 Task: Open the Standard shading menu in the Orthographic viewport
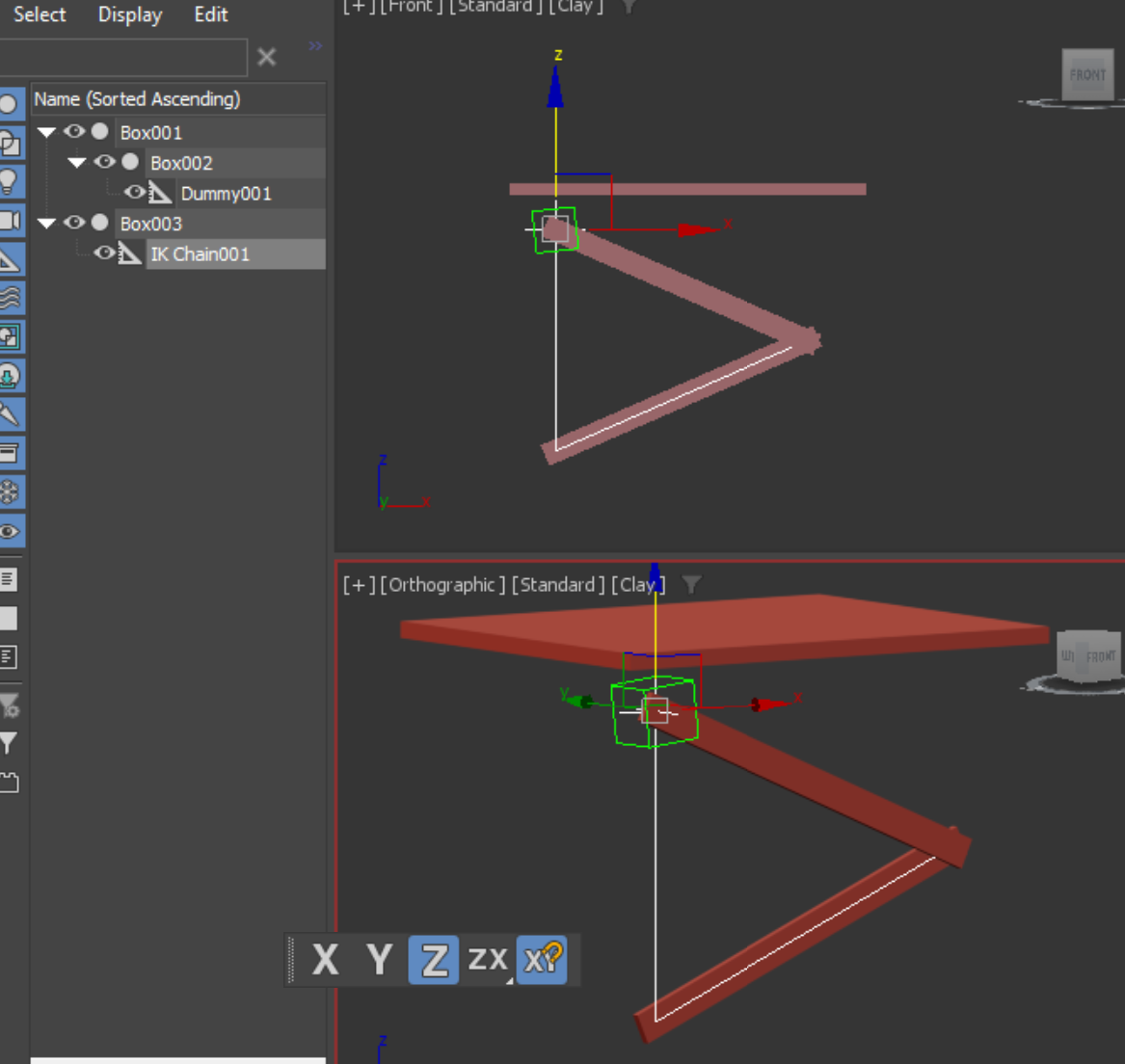tap(557, 585)
